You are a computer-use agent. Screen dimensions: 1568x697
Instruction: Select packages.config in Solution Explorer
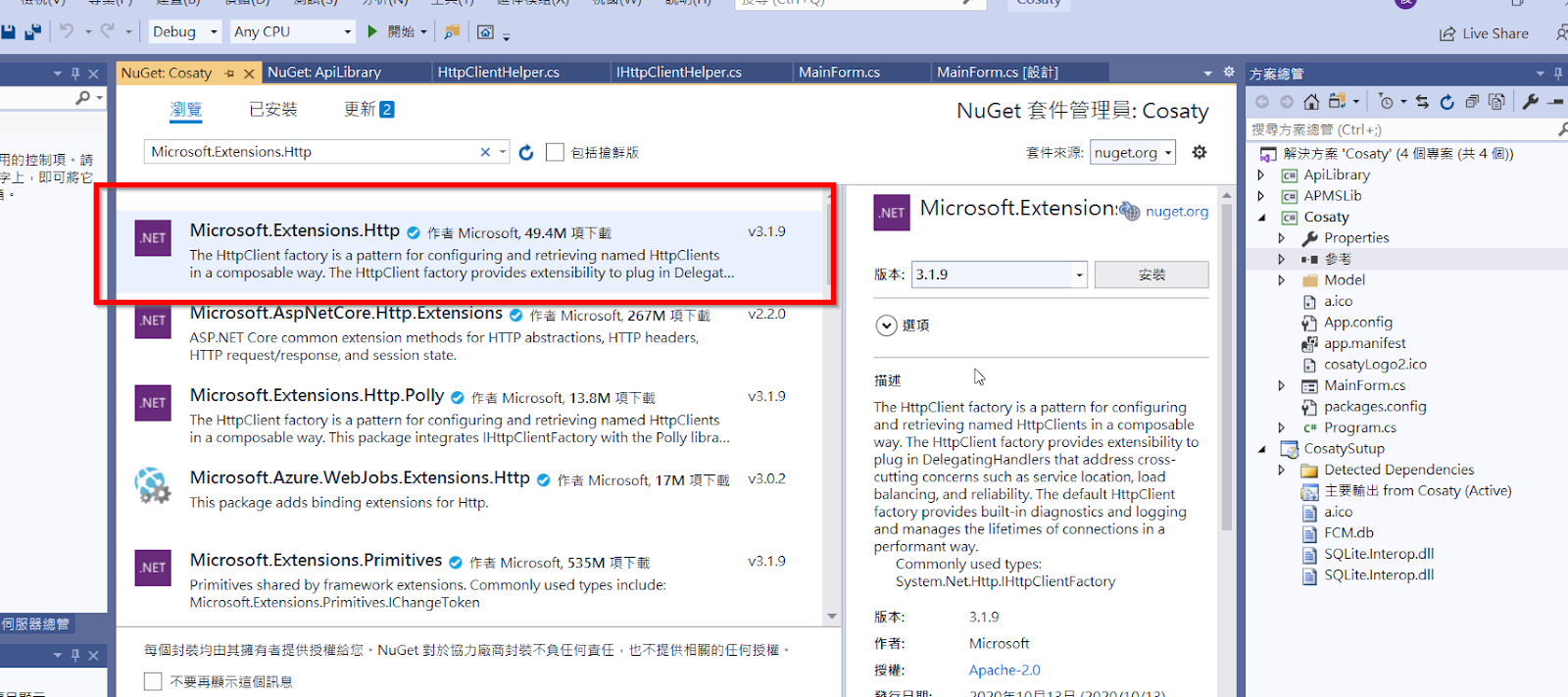coord(1375,407)
